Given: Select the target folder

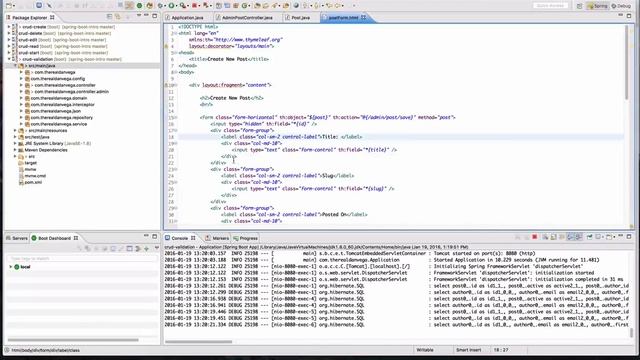Looking at the screenshot, I should (x=31, y=163).
